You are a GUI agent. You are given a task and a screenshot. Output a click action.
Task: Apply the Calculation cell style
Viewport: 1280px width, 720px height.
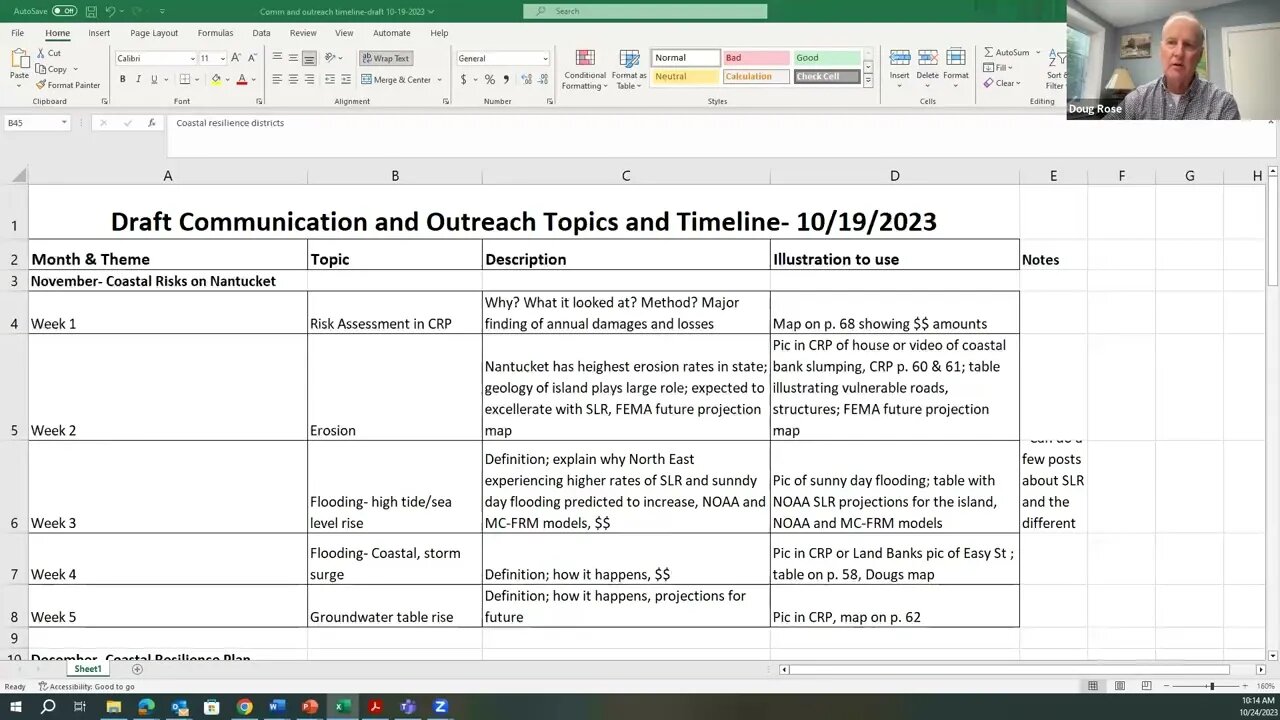(x=756, y=77)
